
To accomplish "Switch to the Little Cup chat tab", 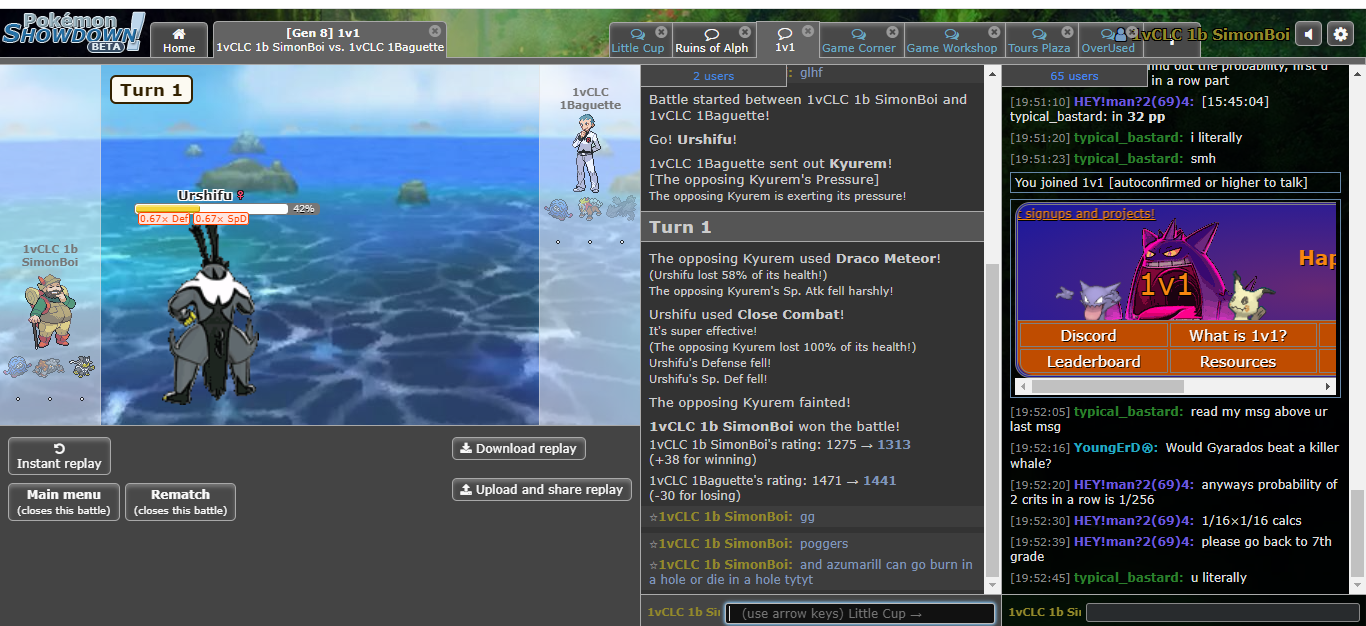I will pos(638,41).
